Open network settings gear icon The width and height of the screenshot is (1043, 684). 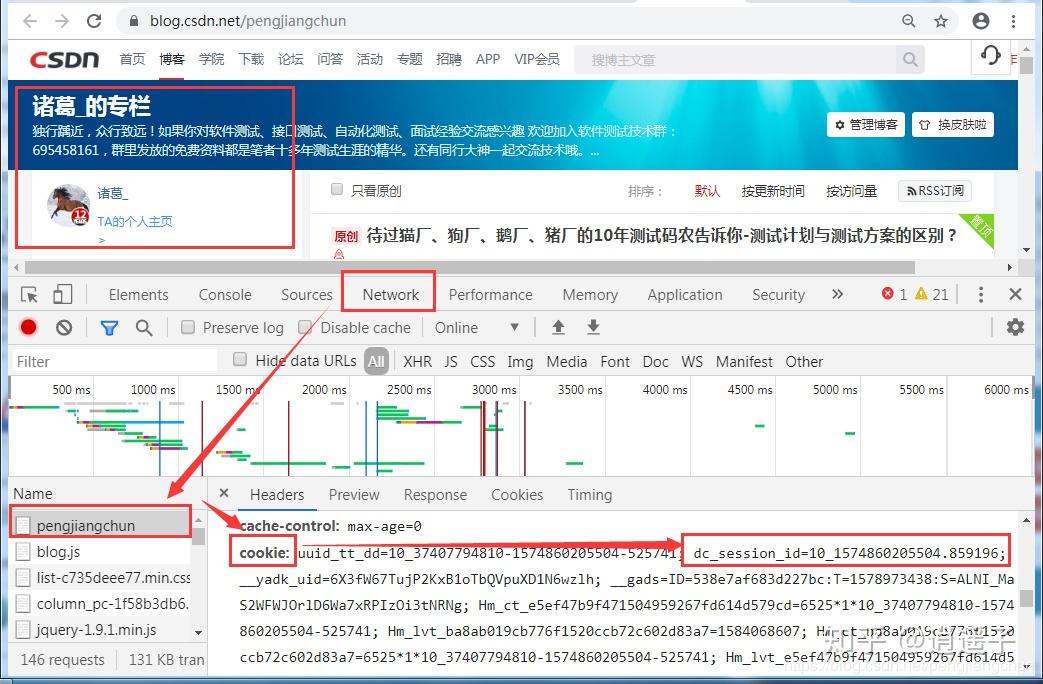(1015, 327)
